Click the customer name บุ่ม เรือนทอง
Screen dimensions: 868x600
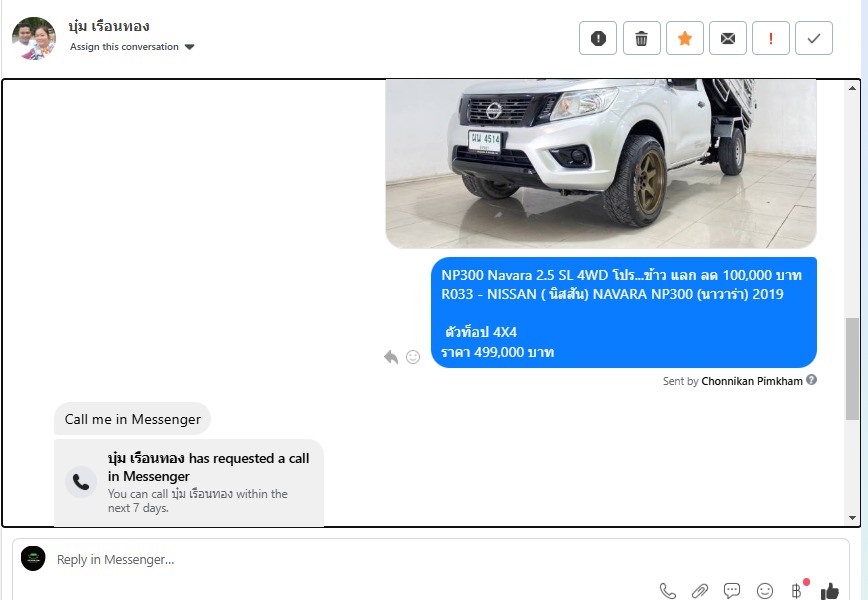(109, 26)
